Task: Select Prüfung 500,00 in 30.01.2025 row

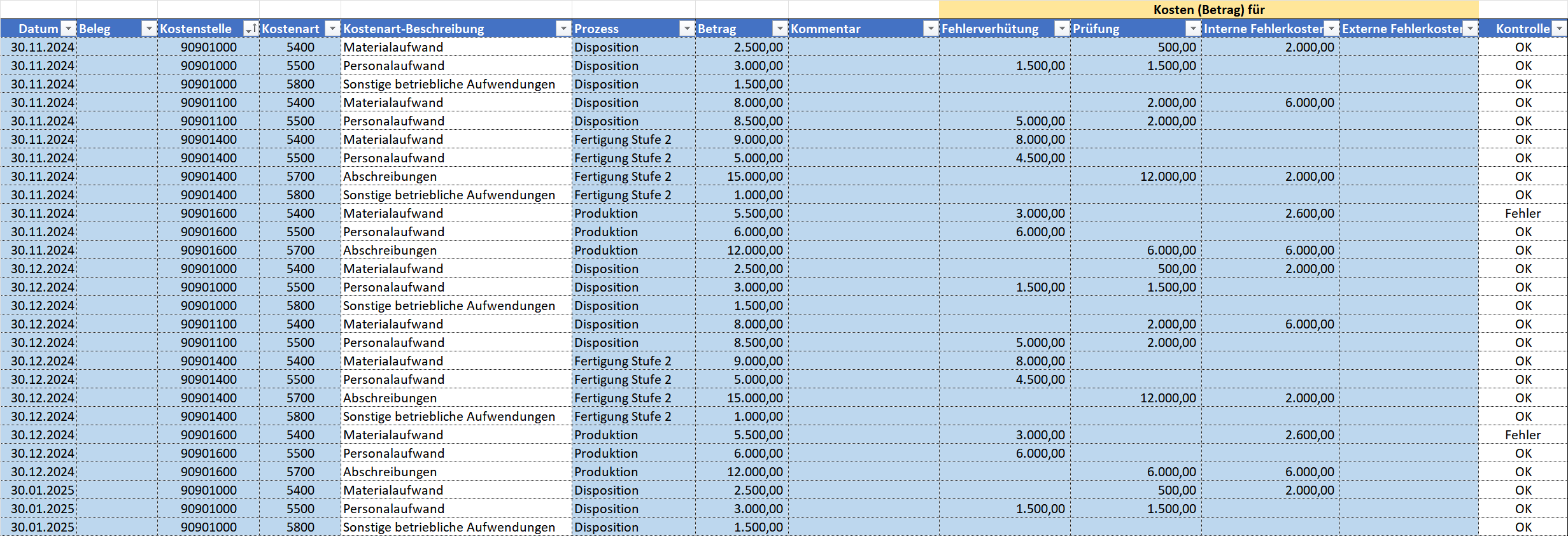Action: tap(1136, 490)
